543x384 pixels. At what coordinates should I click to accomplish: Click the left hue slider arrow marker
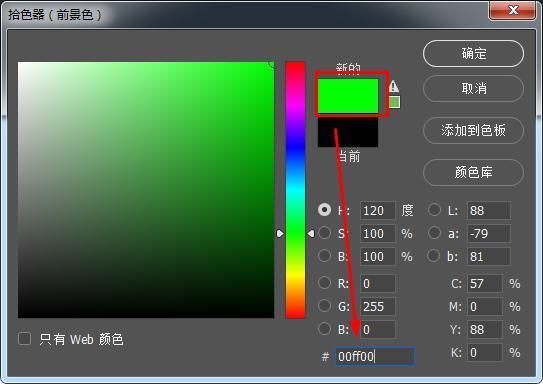pos(280,234)
